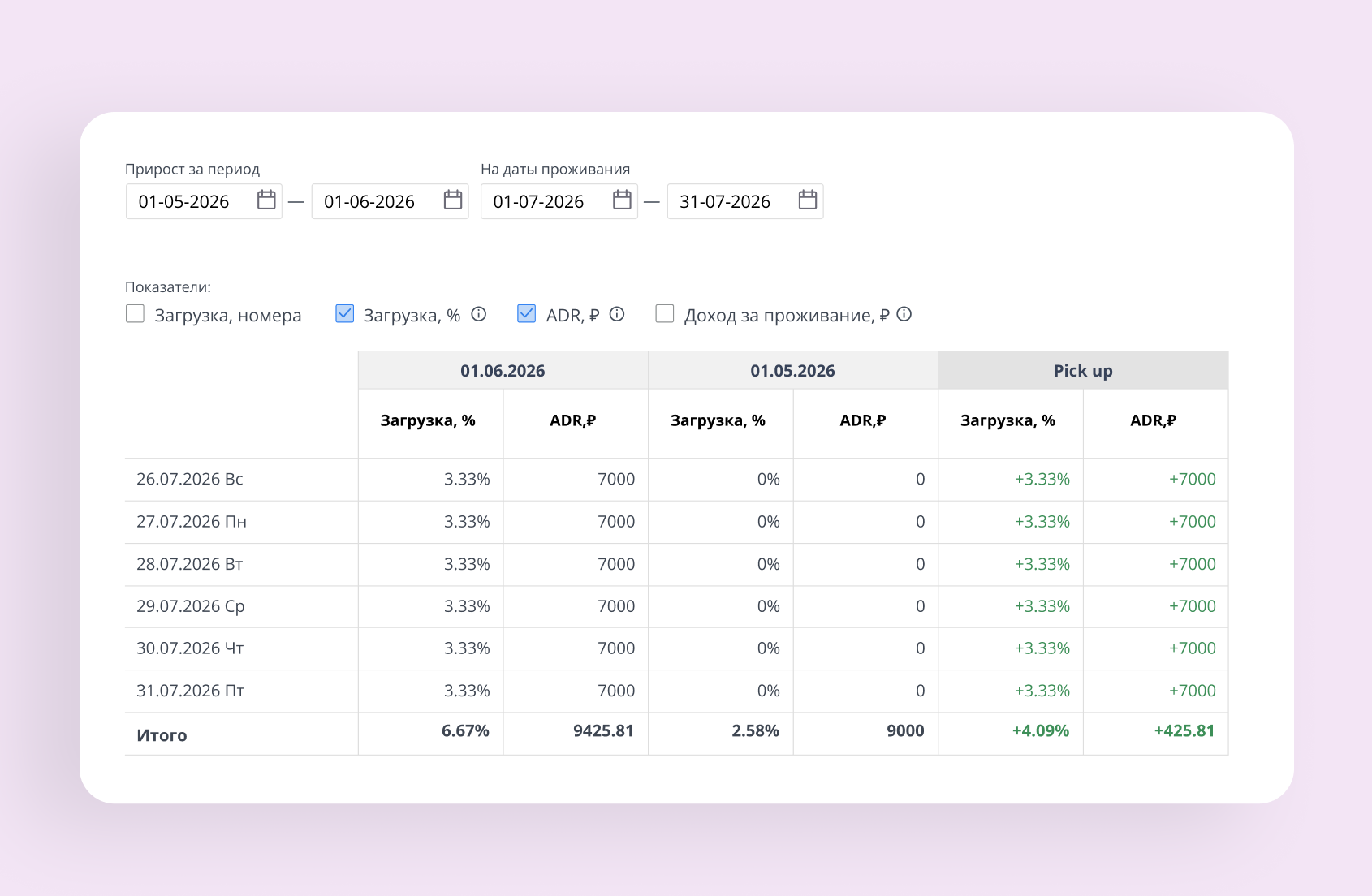Show info tooltip for ADR, ₽ indicator
Screen dimensions: 1372x896
coord(617,314)
